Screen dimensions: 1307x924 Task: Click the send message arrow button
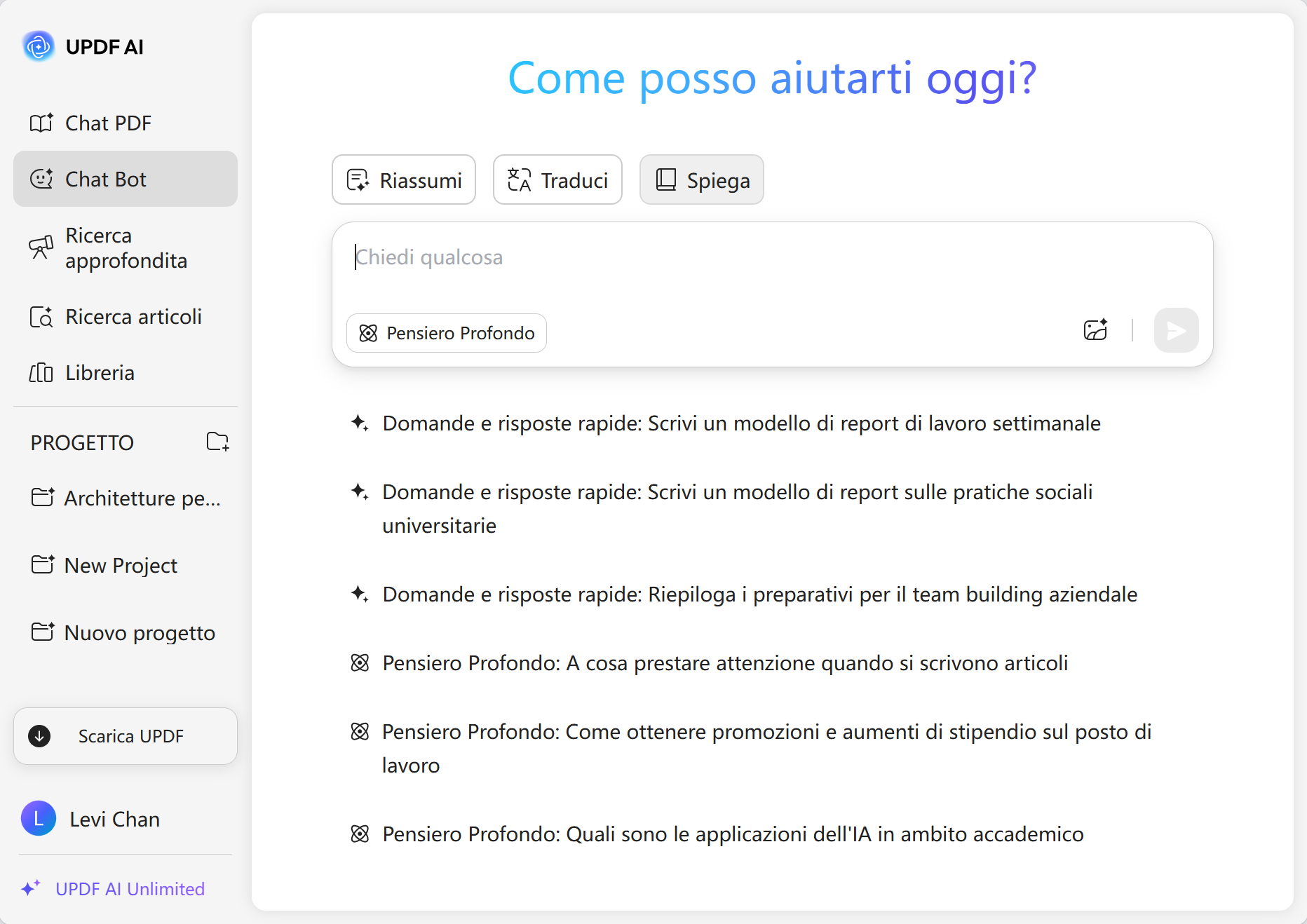(1177, 330)
